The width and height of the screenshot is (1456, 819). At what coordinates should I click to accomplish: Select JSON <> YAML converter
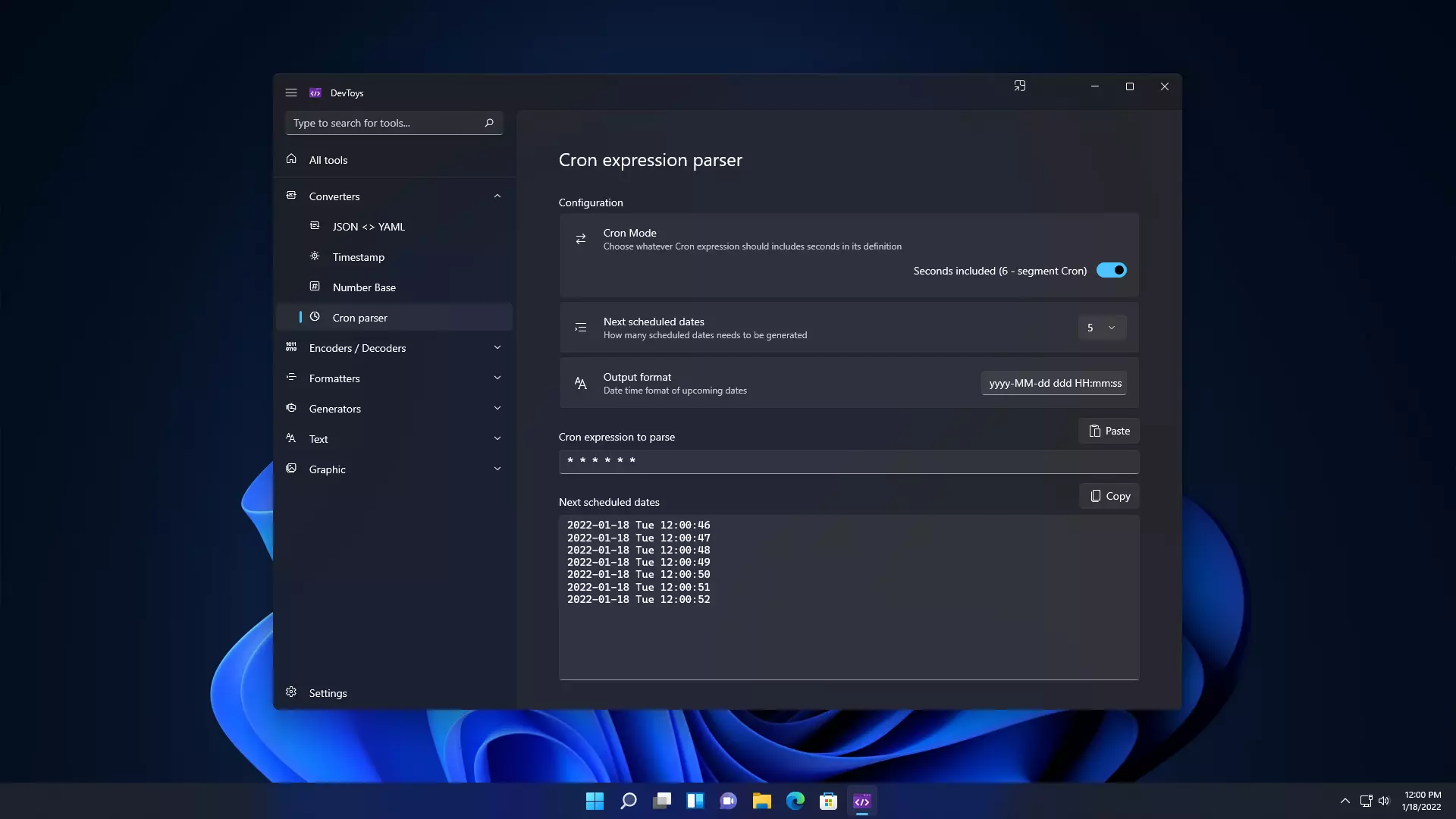point(394,227)
